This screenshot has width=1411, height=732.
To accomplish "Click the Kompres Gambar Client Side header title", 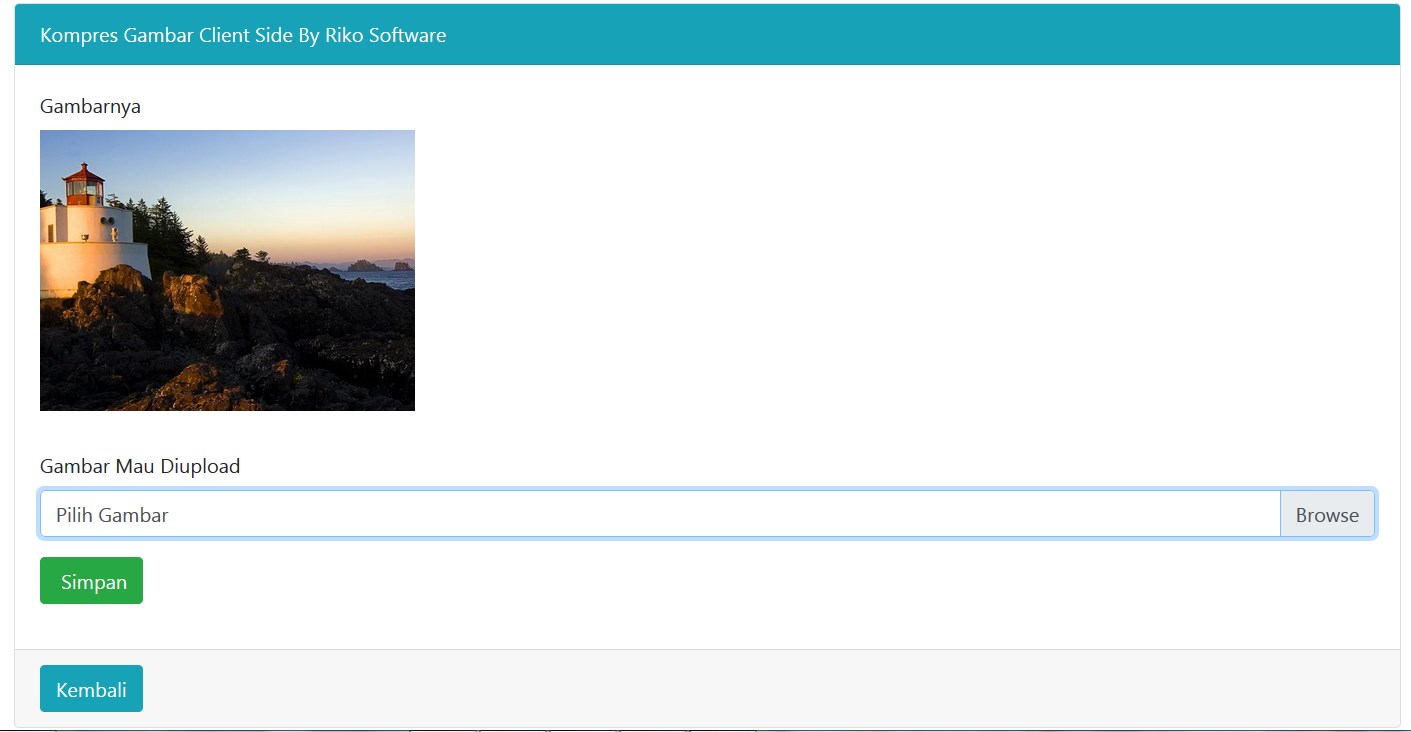I will tap(243, 35).
